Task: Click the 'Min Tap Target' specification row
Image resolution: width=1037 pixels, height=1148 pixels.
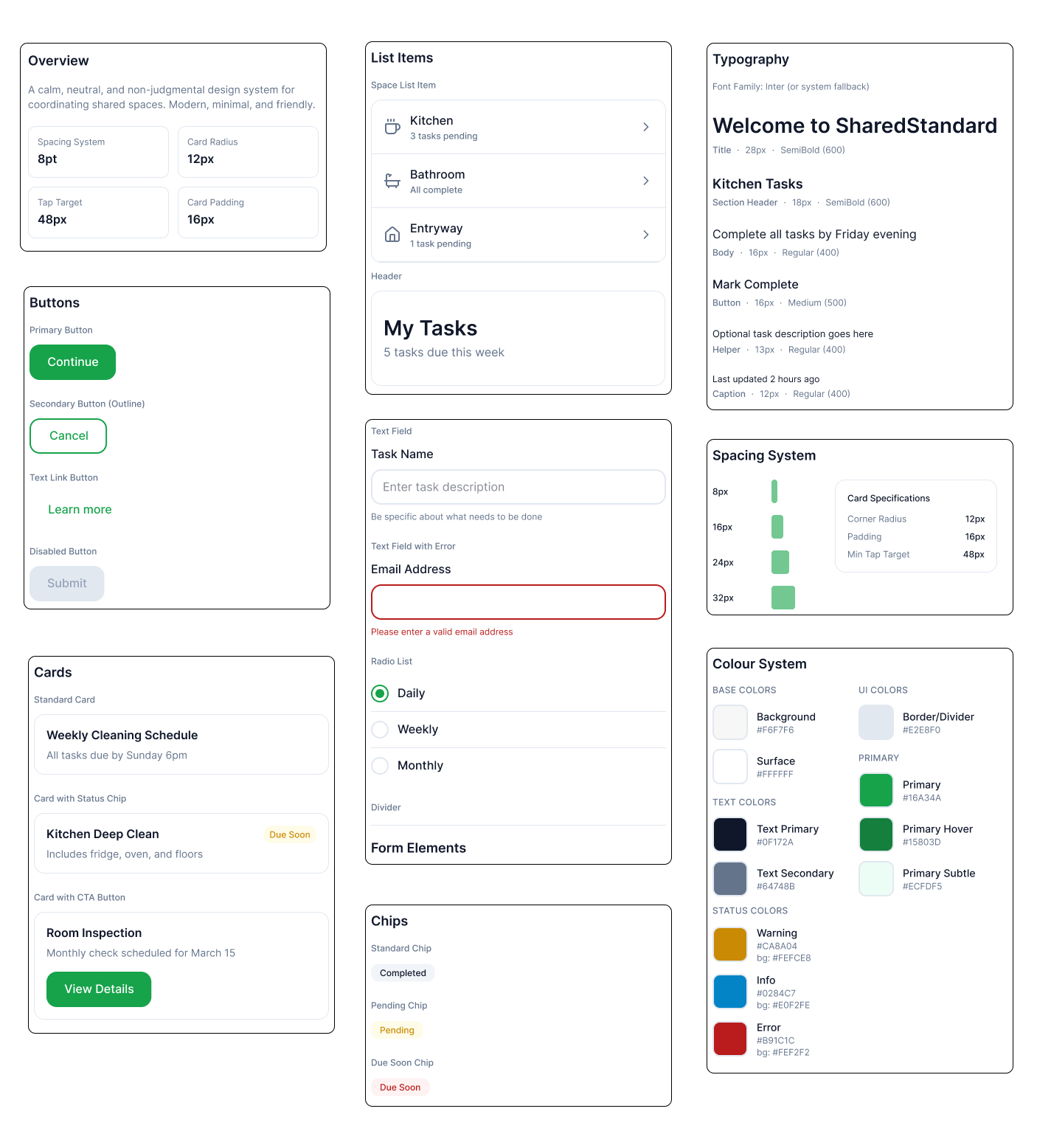Action: (916, 555)
